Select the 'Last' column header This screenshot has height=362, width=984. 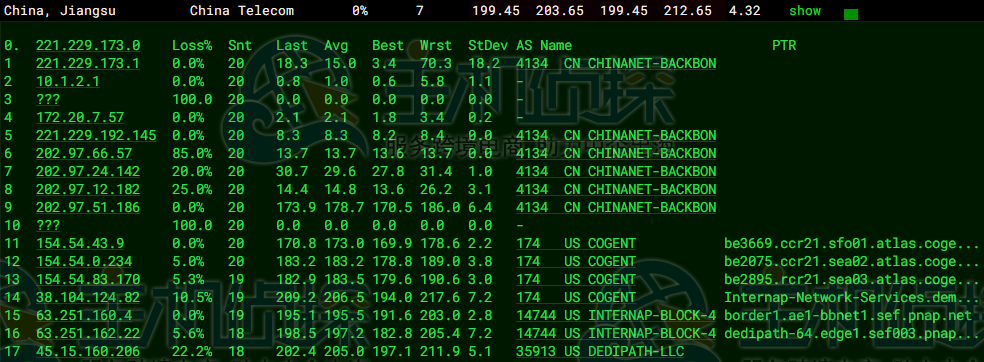[292, 46]
